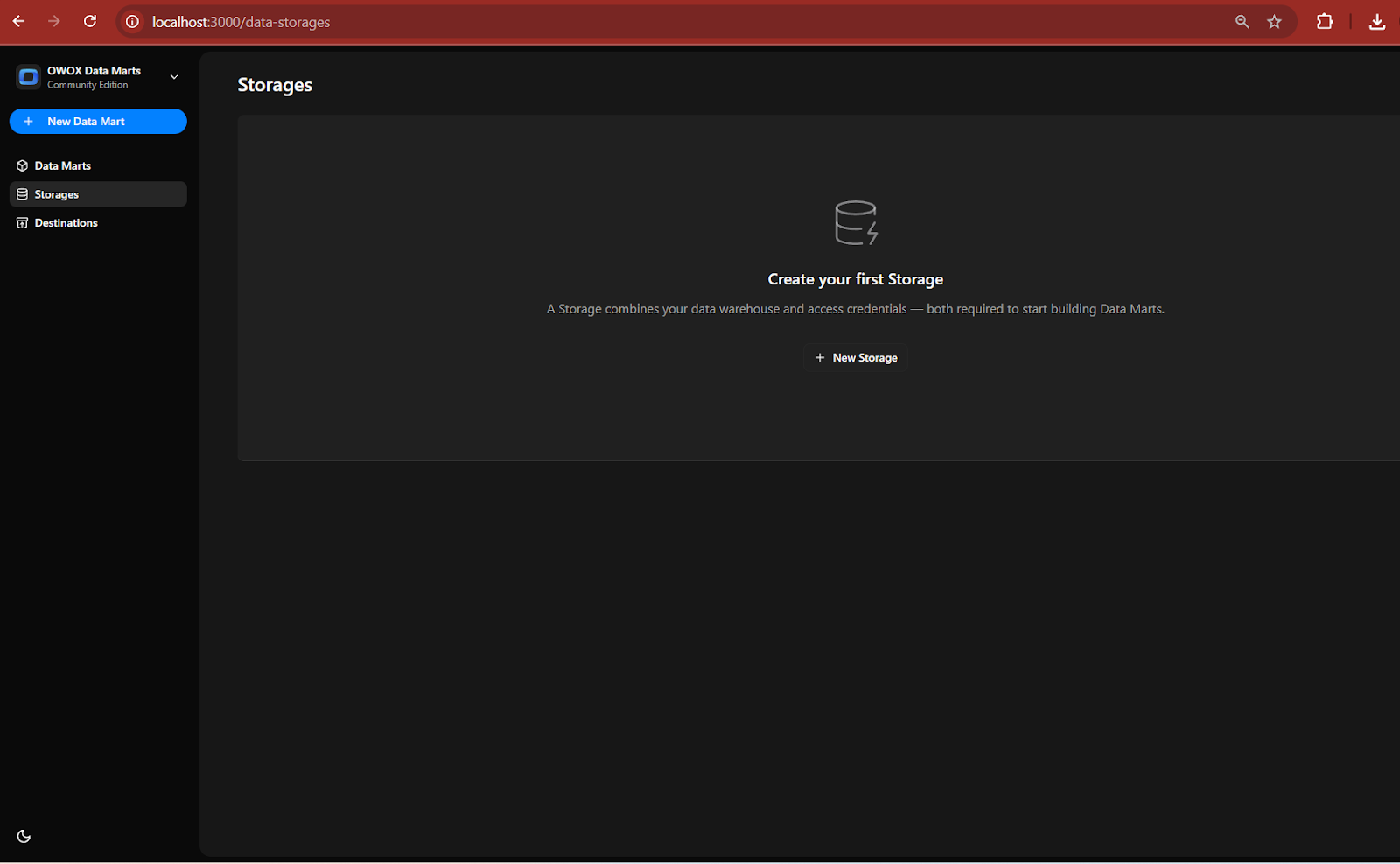This screenshot has height=864, width=1400.
Task: Click the OWOX Data Marts logo icon
Action: click(28, 77)
